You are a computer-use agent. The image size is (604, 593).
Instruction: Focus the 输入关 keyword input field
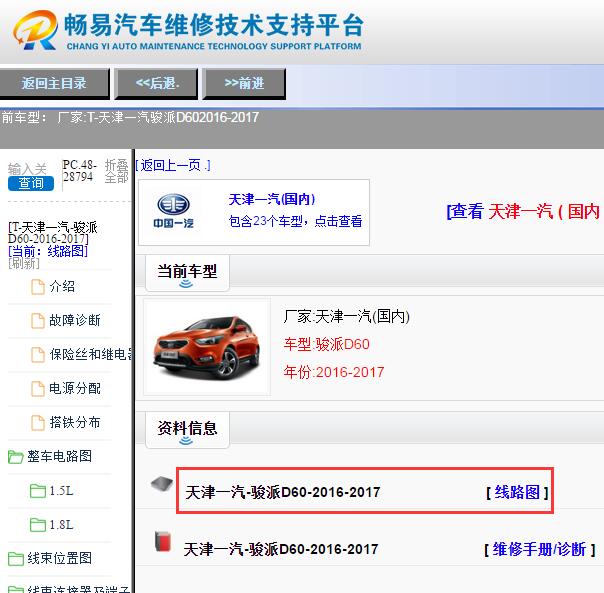coord(27,169)
